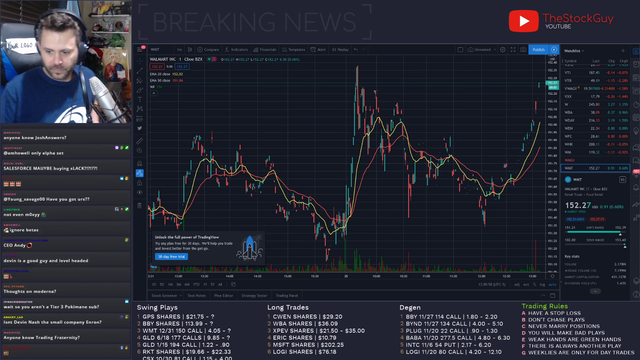The image size is (640, 360).
Task: Select the trend line drawing tool
Action: pos(140,71)
